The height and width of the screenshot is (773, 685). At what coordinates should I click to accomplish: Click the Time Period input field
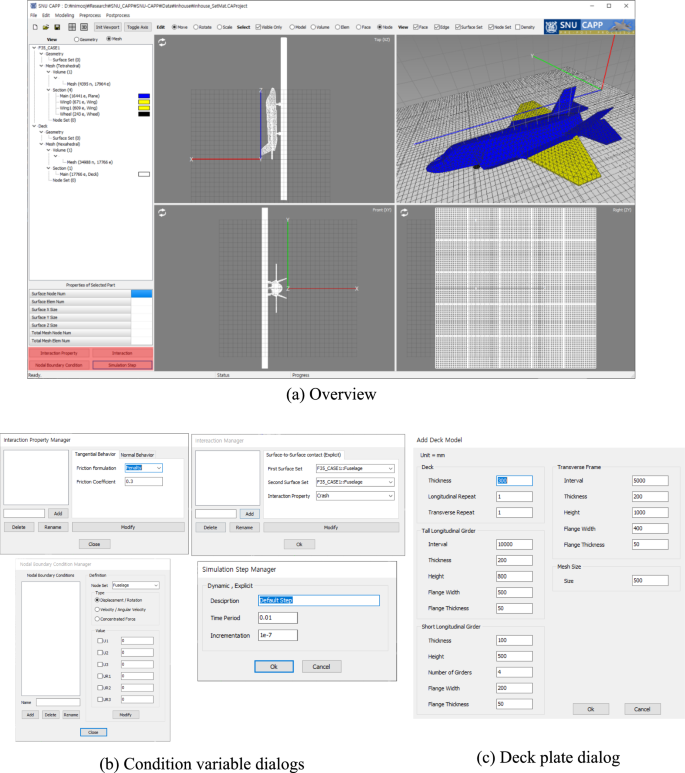tap(278, 618)
